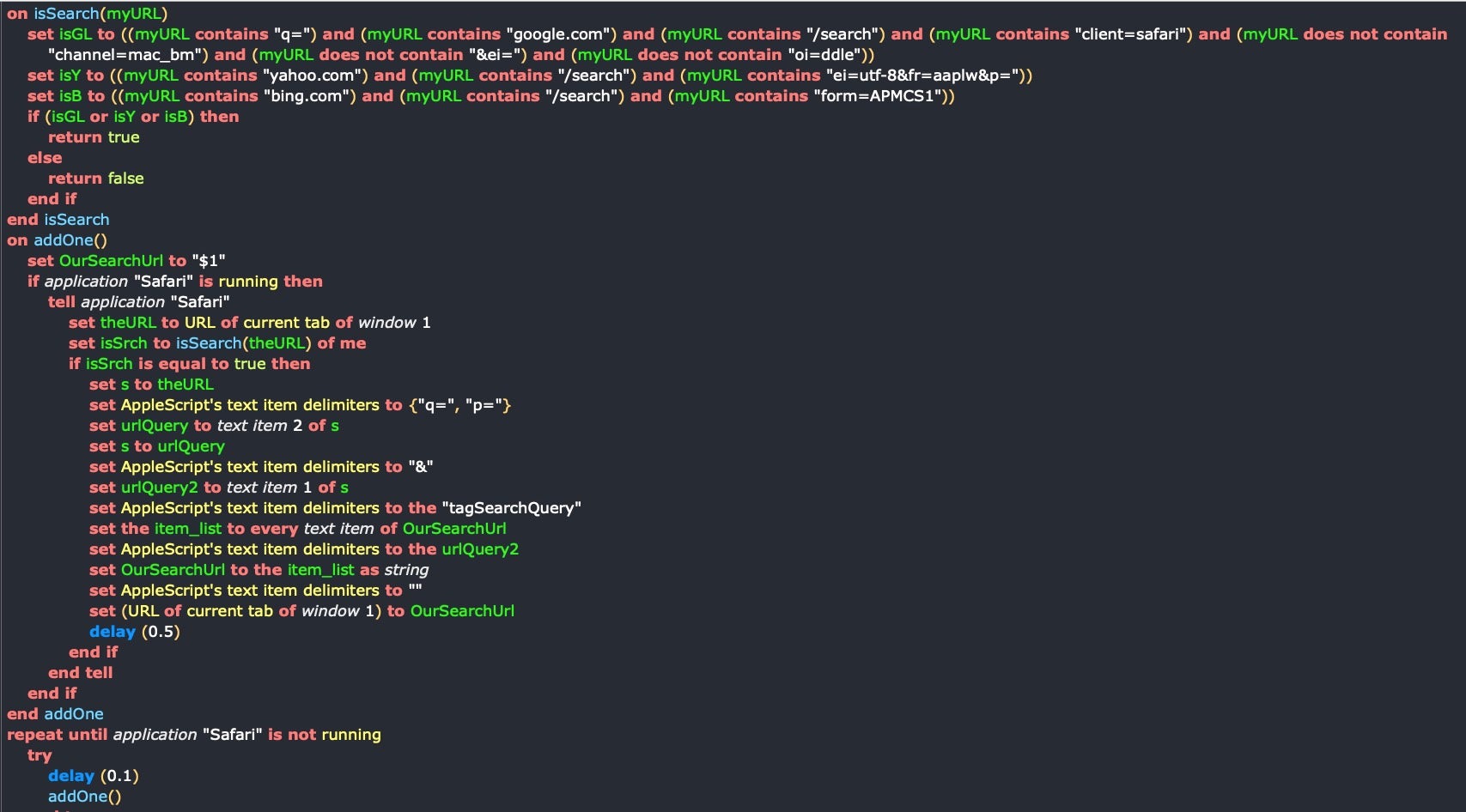Place cursor on "oi=ddle" string

826,55
